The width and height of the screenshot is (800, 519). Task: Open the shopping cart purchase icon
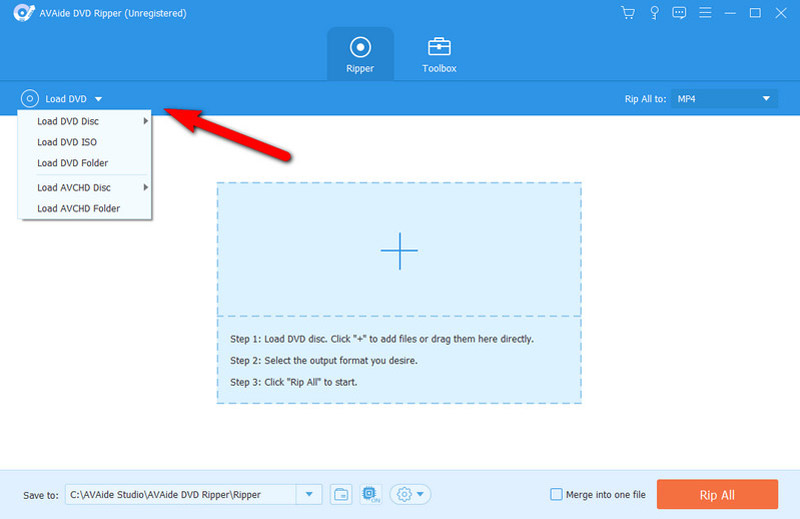tap(628, 13)
